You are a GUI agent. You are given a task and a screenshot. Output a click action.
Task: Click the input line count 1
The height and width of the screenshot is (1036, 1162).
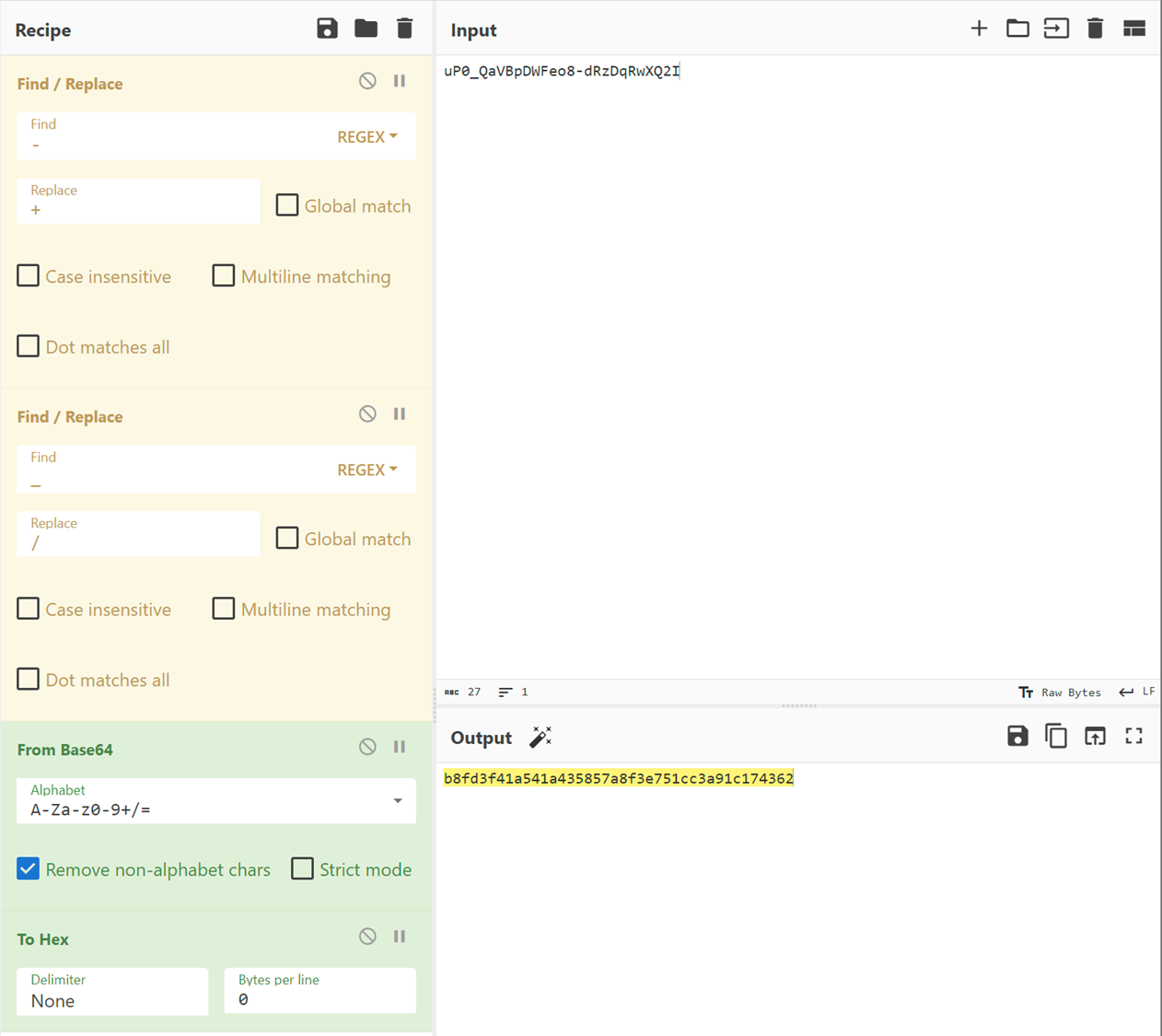click(x=513, y=692)
